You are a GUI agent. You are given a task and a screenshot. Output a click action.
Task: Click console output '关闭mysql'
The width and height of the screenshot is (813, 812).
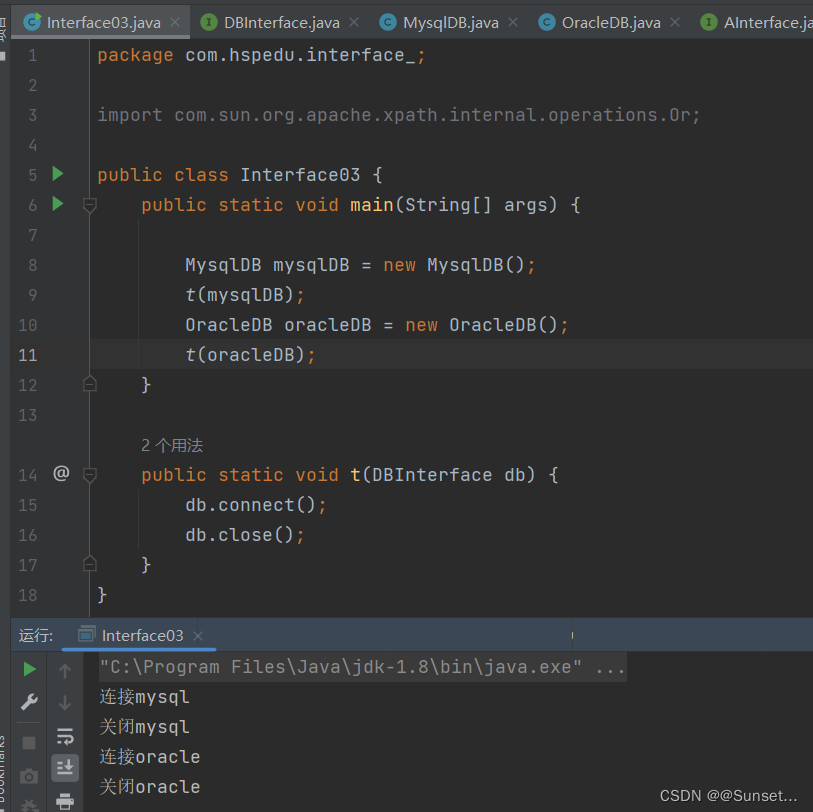coord(144,727)
